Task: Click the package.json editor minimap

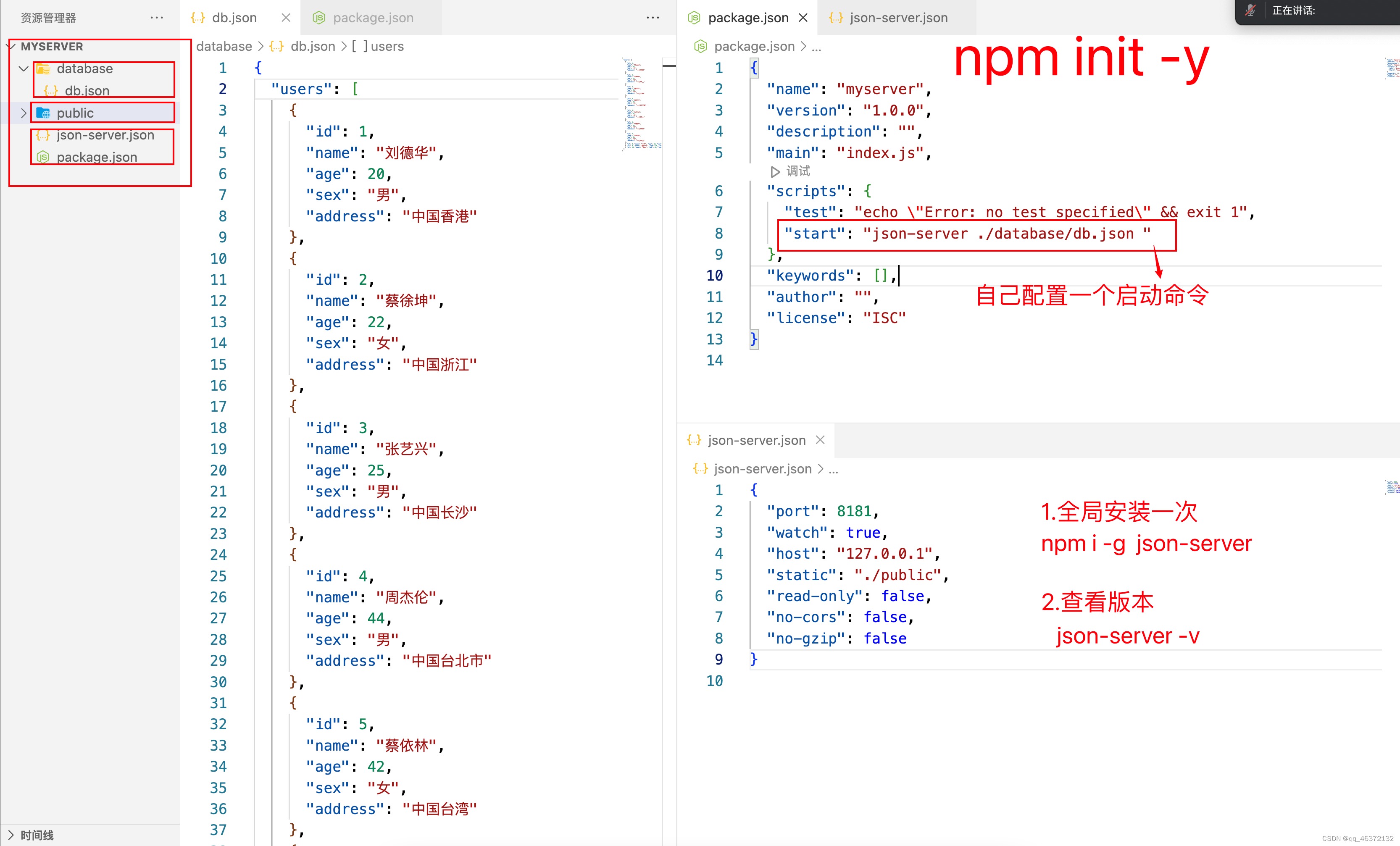Action: coord(1392,68)
